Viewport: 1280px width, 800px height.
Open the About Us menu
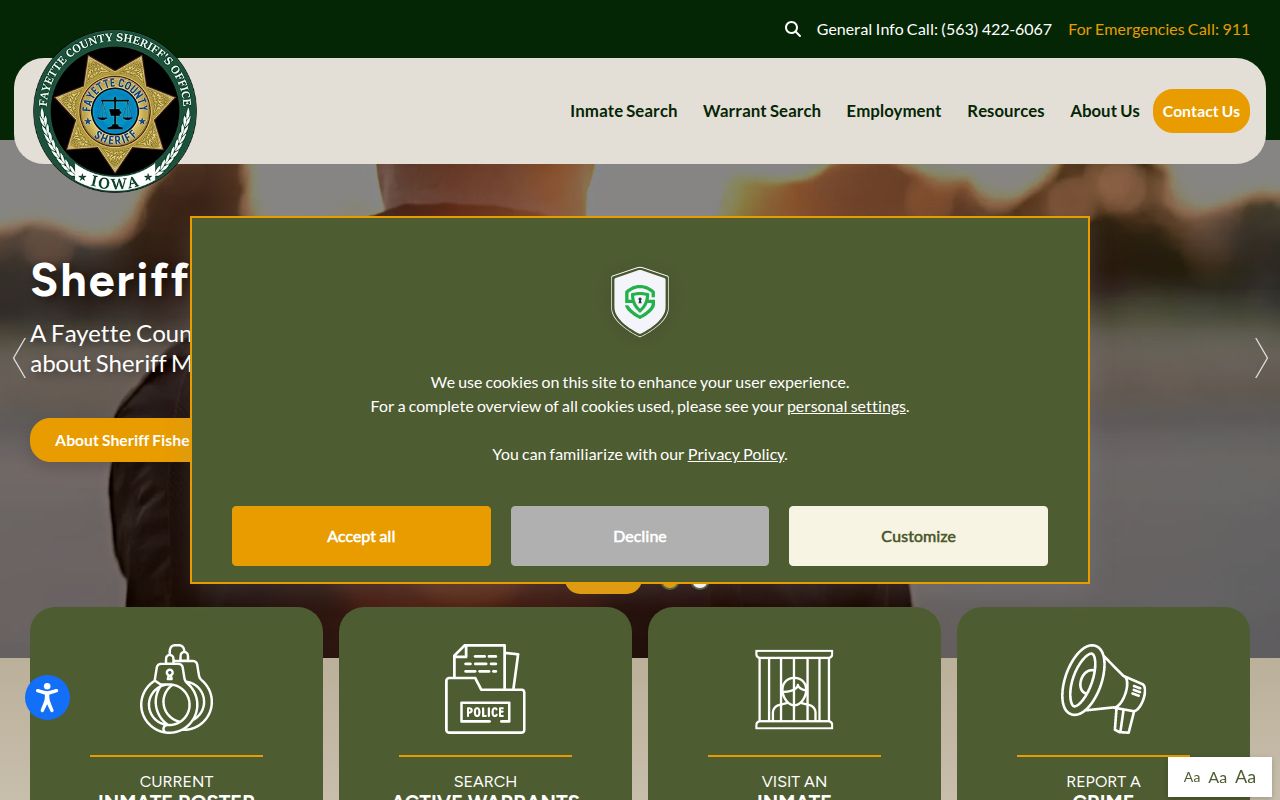[1105, 111]
